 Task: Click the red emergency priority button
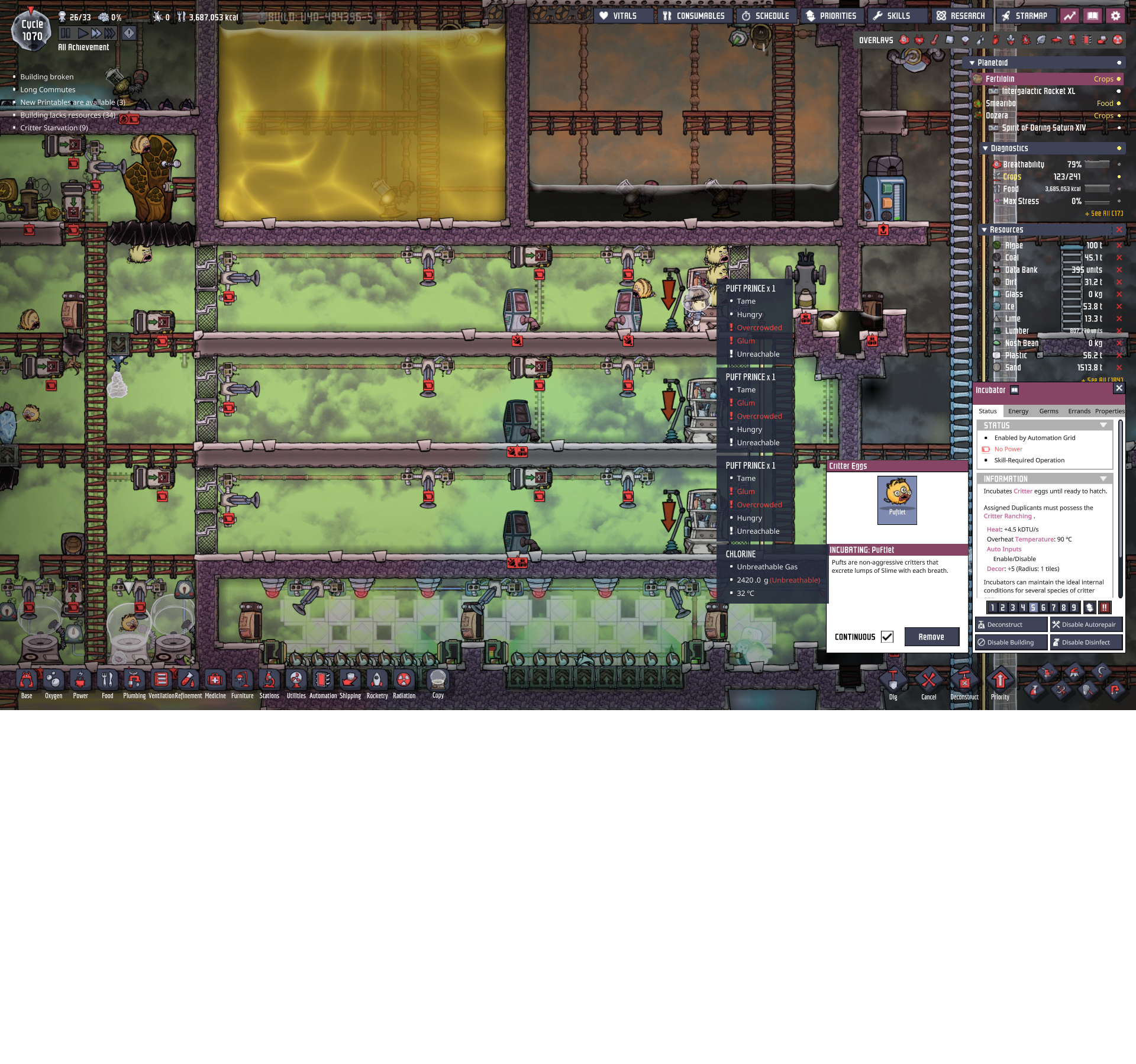(1104, 607)
